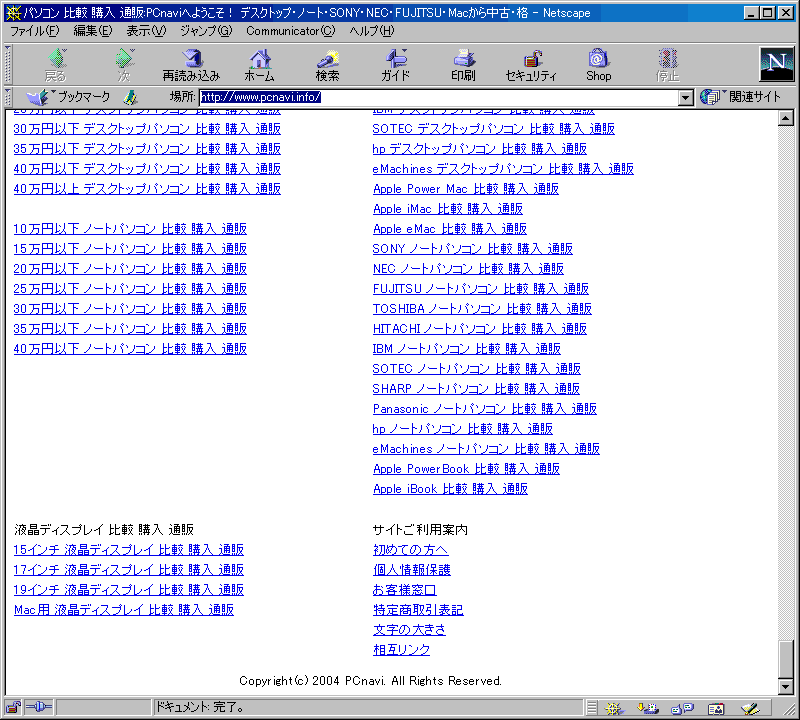Open Newsgroups from the component bar
800x720 pixels.
coord(682,708)
